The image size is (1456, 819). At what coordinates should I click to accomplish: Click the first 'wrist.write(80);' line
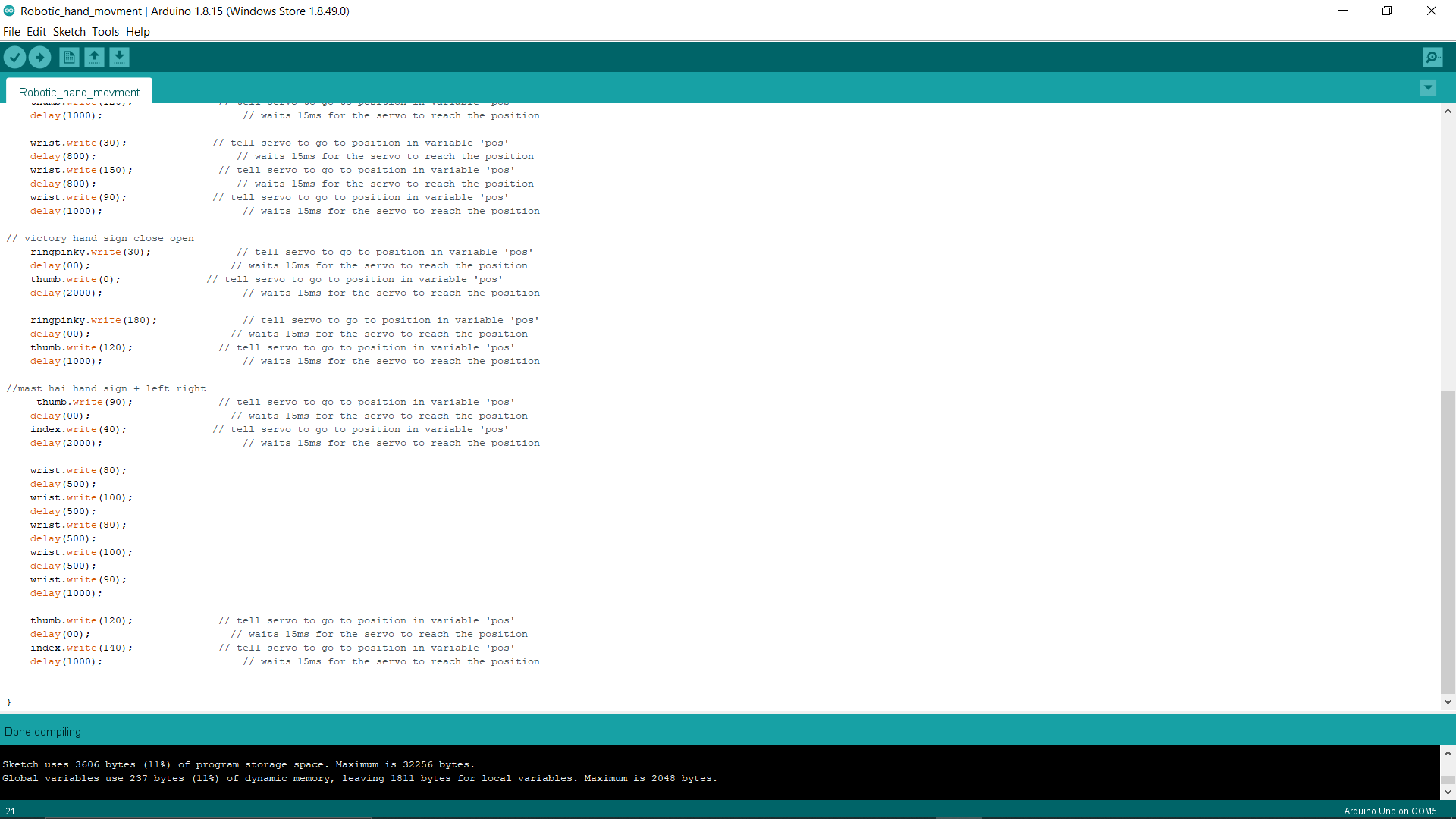(x=78, y=470)
